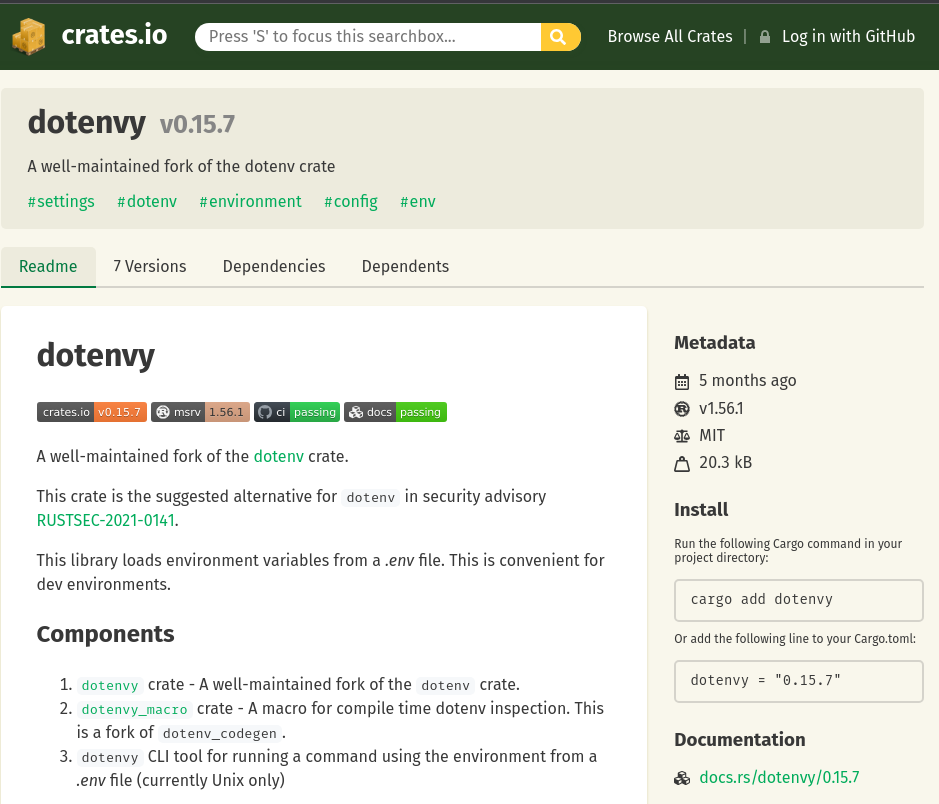
Task: Copy the cargo add dotenvy command
Action: coord(798,600)
